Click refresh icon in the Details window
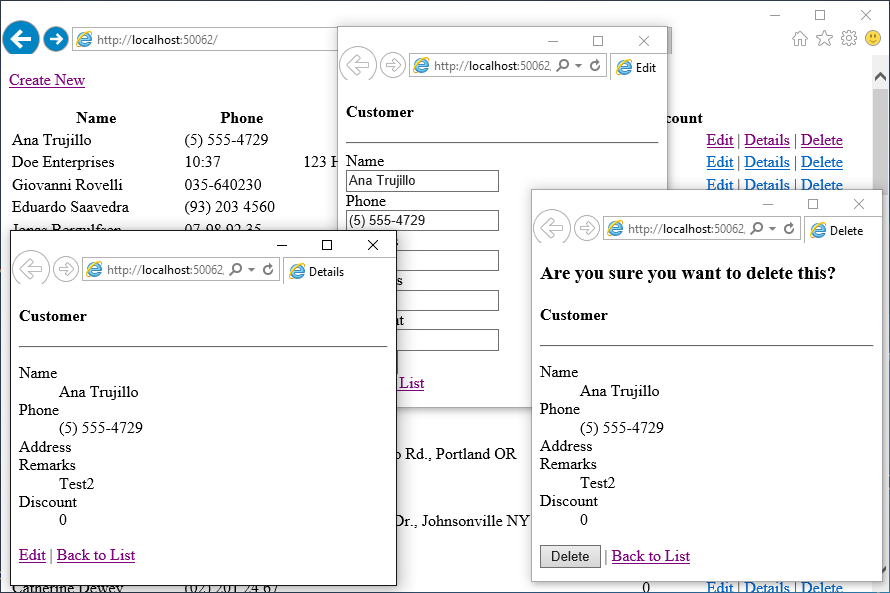 pyautogui.click(x=268, y=270)
